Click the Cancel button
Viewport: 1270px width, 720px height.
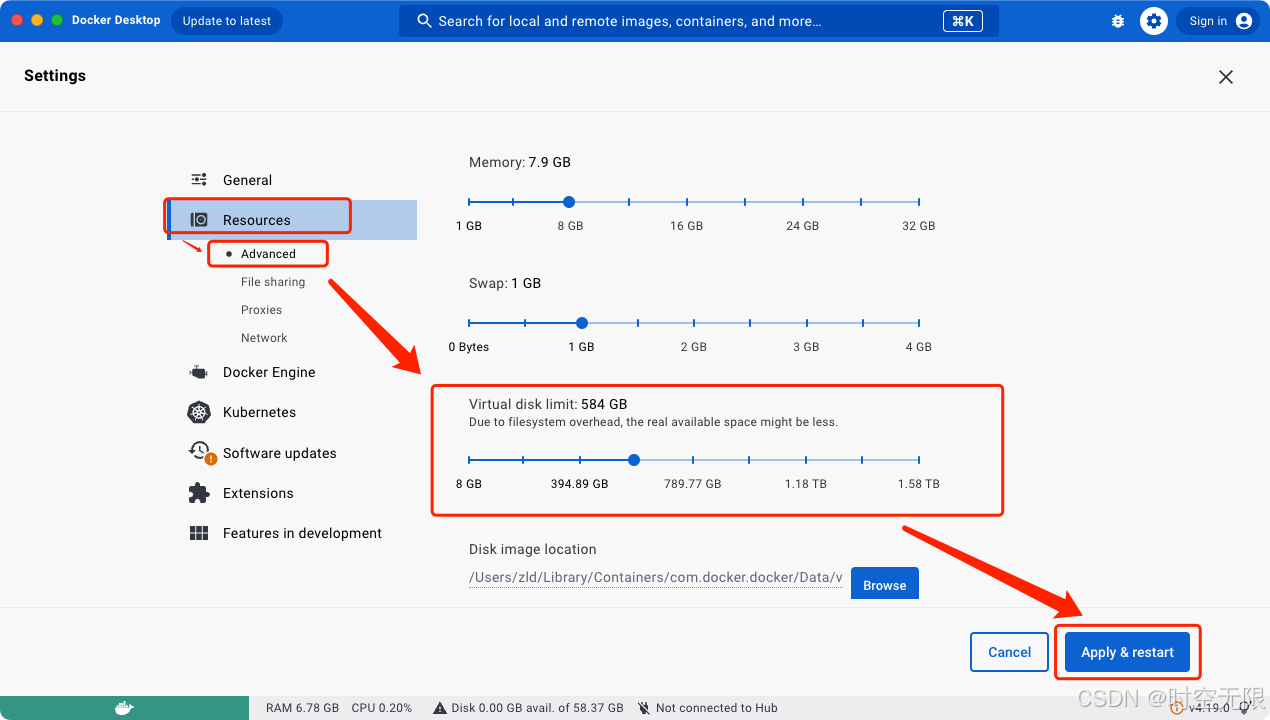1009,652
